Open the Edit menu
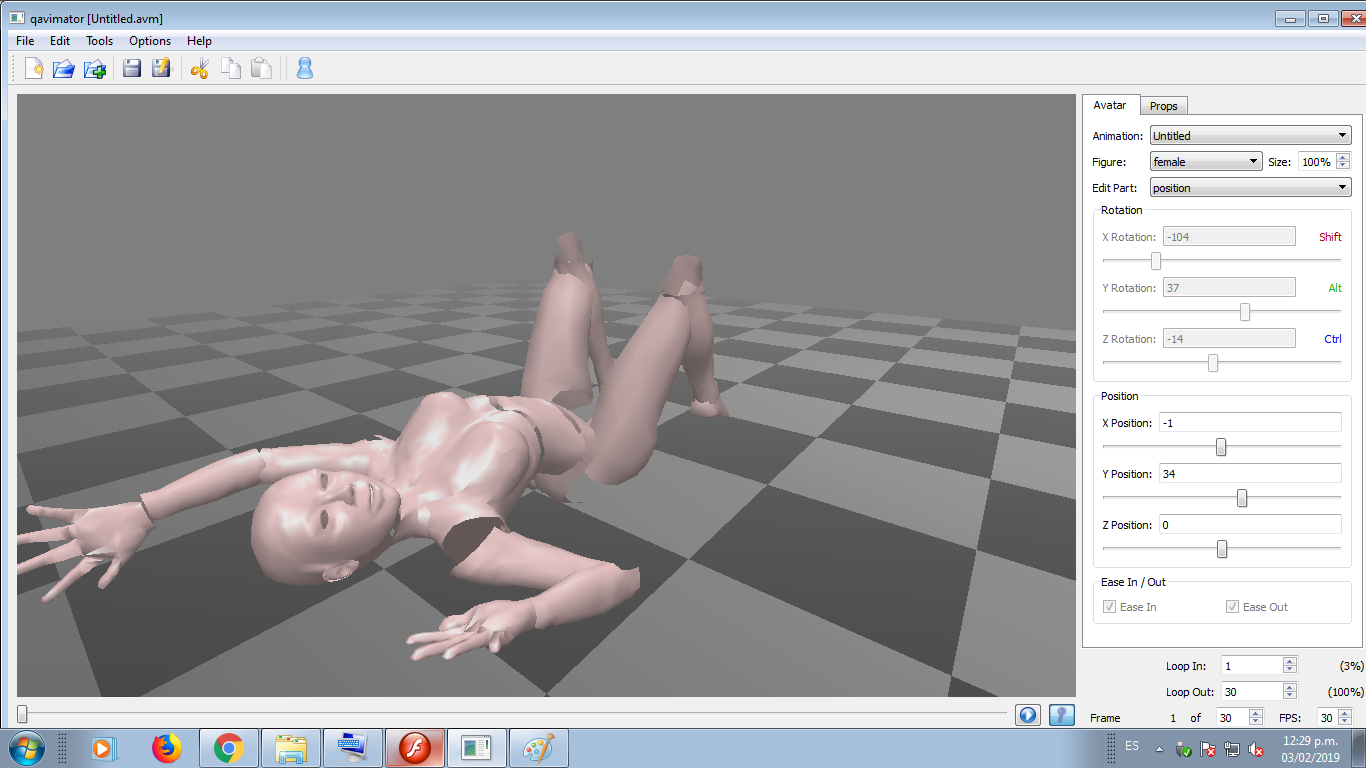Screen dimensions: 1366x768 click(x=60, y=41)
